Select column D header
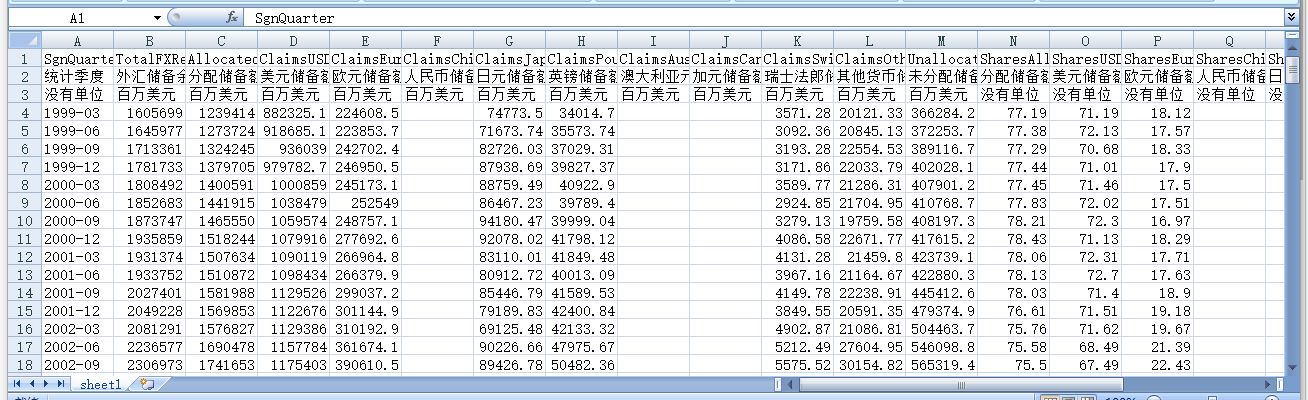 [x=294, y=41]
